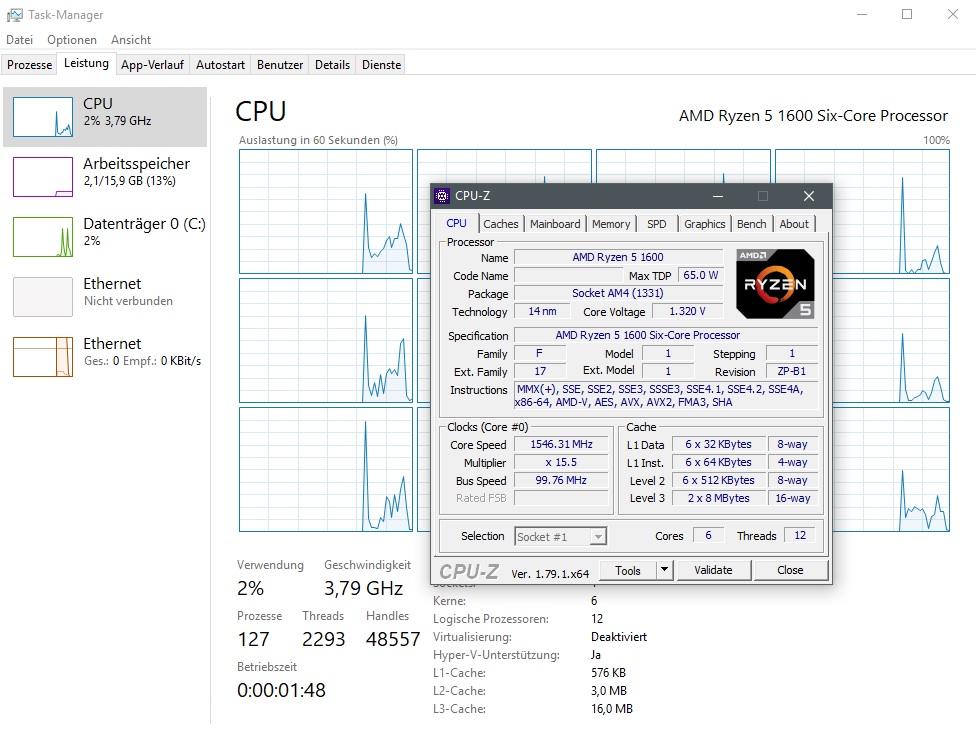Click the Handles count 48557
The width and height of the screenshot is (976, 737).
point(393,639)
